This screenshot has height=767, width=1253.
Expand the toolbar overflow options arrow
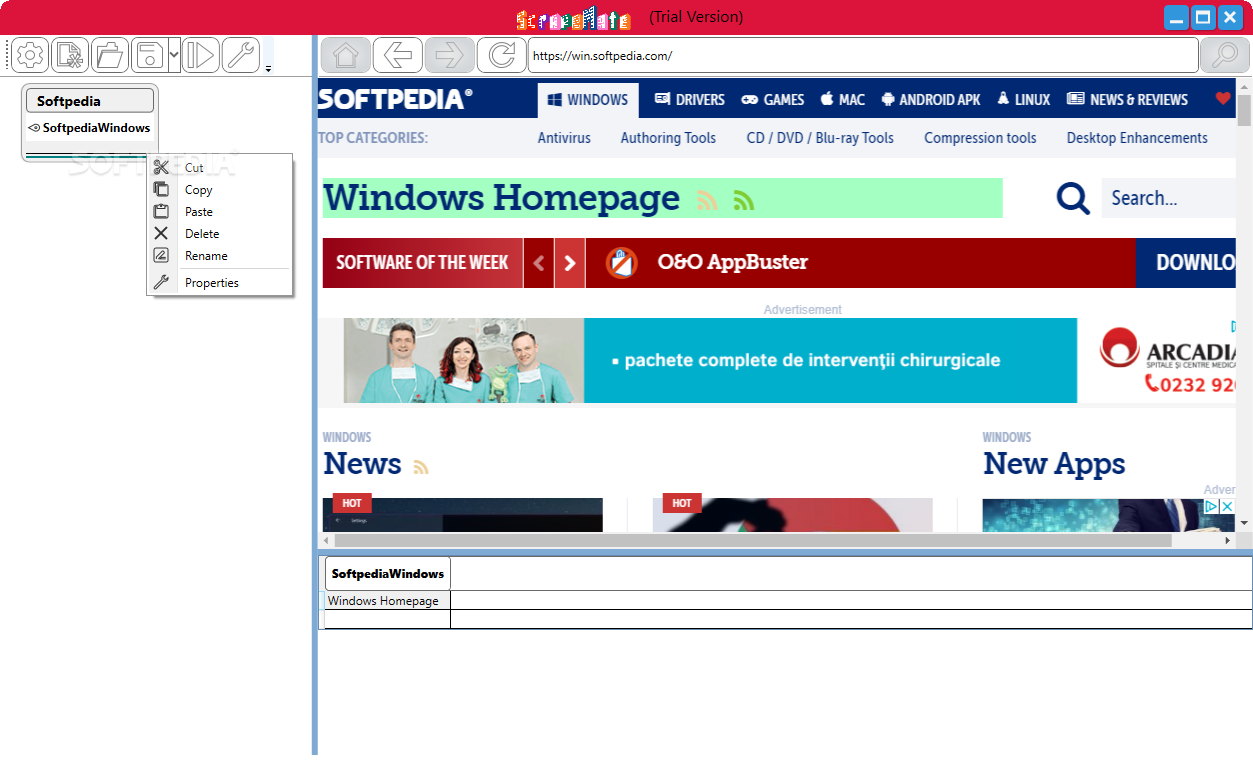(268, 68)
